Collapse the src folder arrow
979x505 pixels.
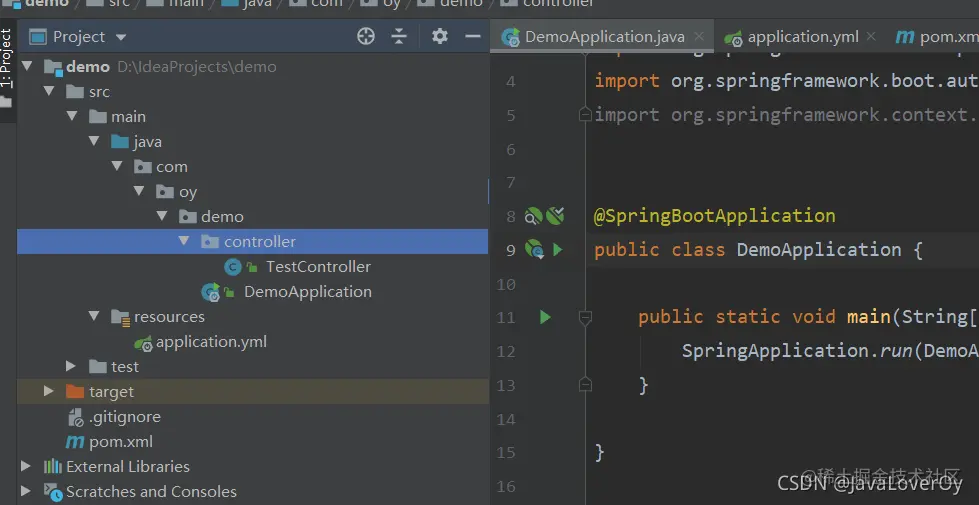(49, 91)
